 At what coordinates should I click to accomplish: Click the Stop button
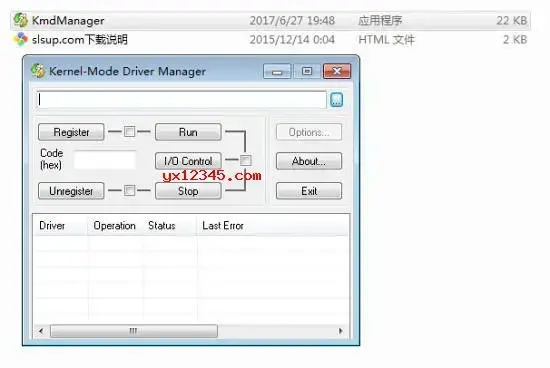coord(188,191)
